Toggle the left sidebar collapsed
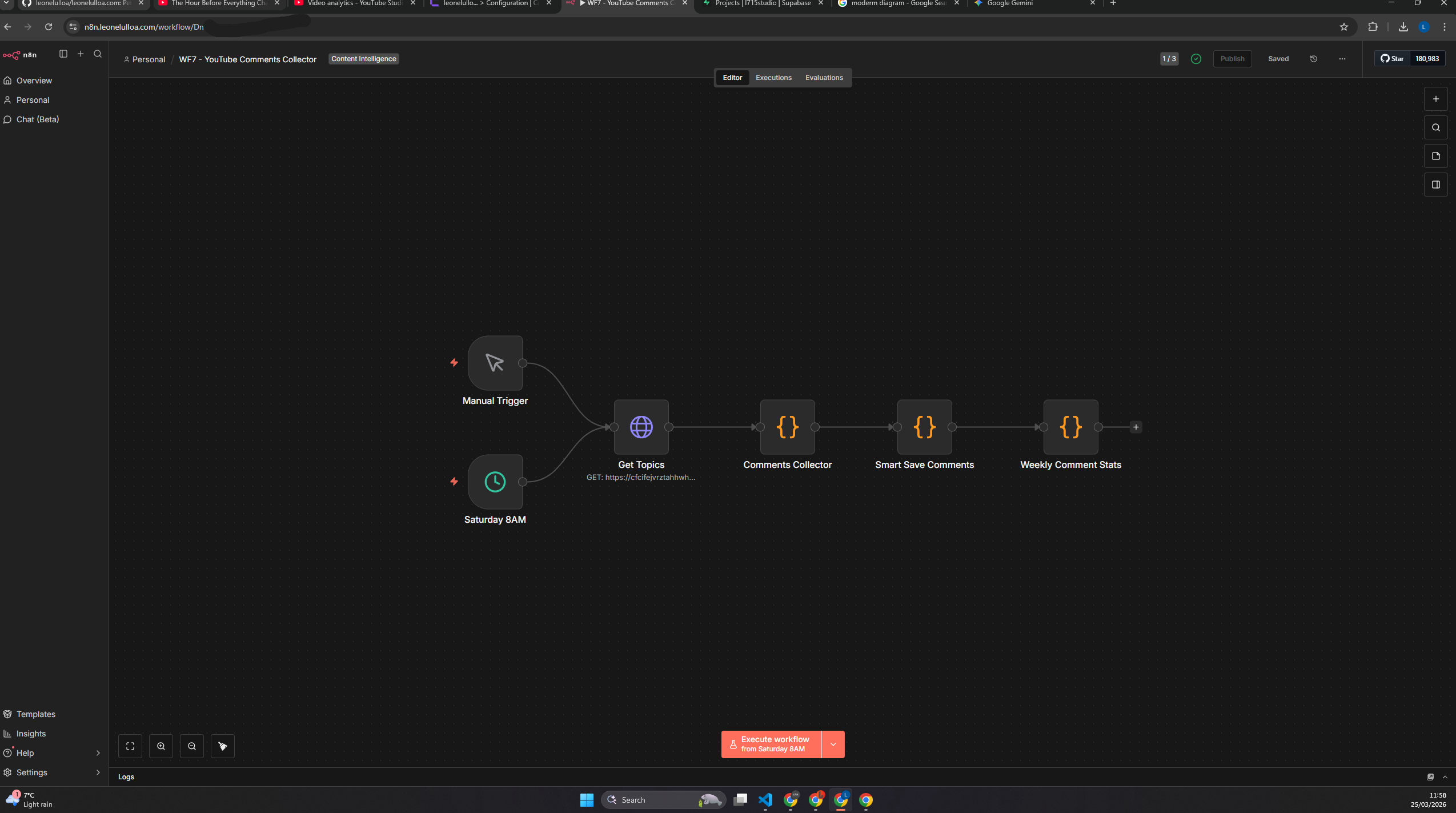 63,54
